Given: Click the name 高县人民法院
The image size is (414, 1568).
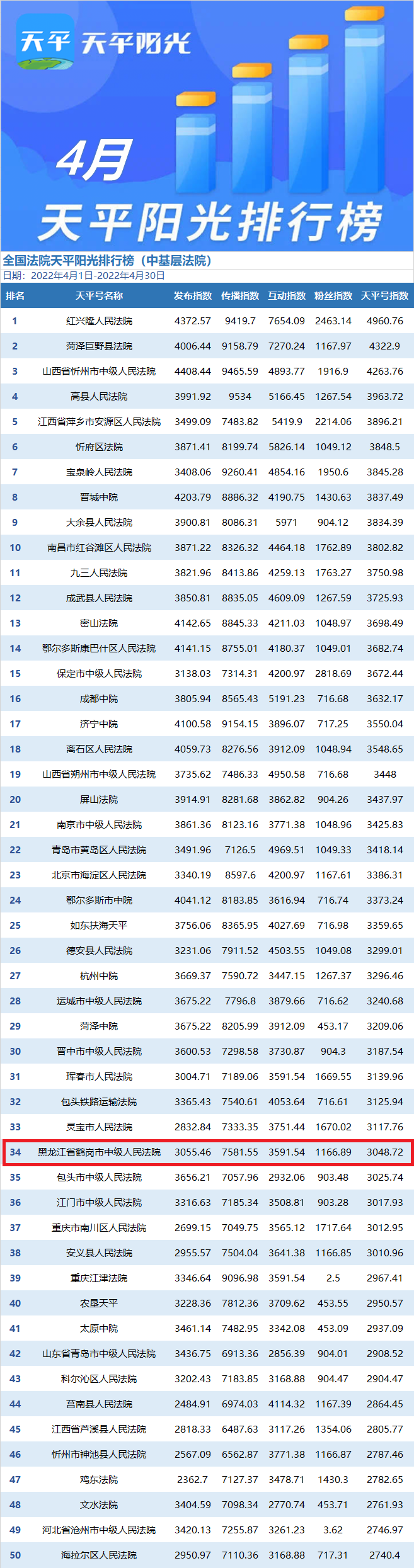Looking at the screenshot, I should 99,396.
